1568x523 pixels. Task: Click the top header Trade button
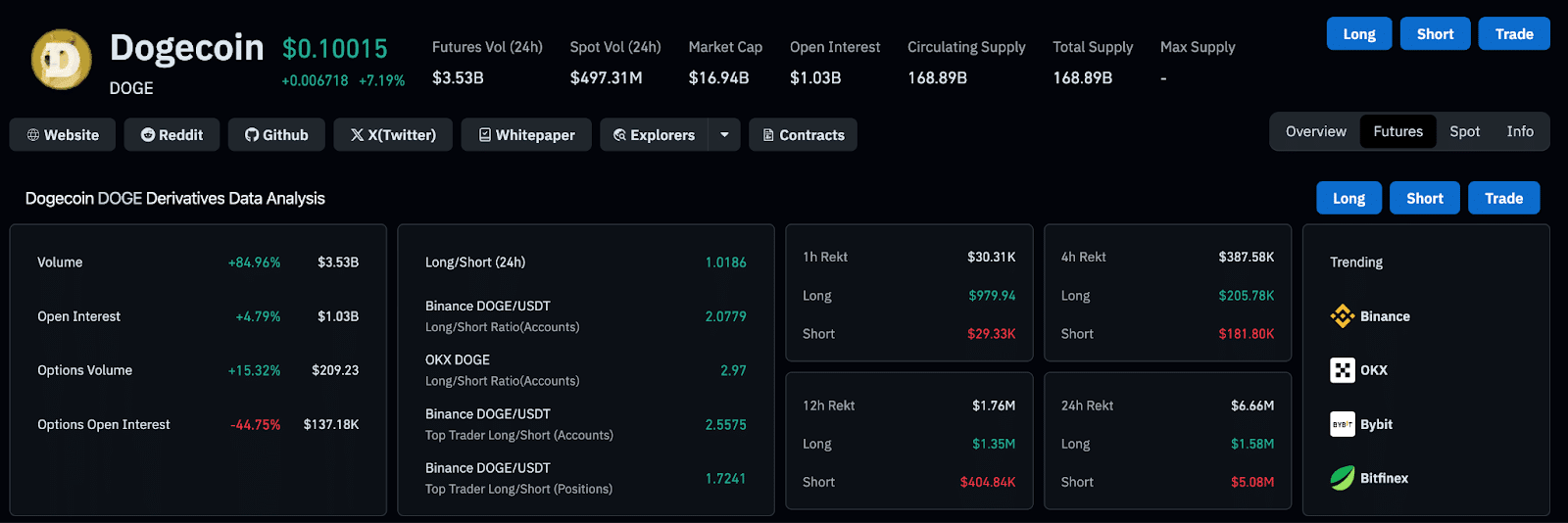[1513, 34]
